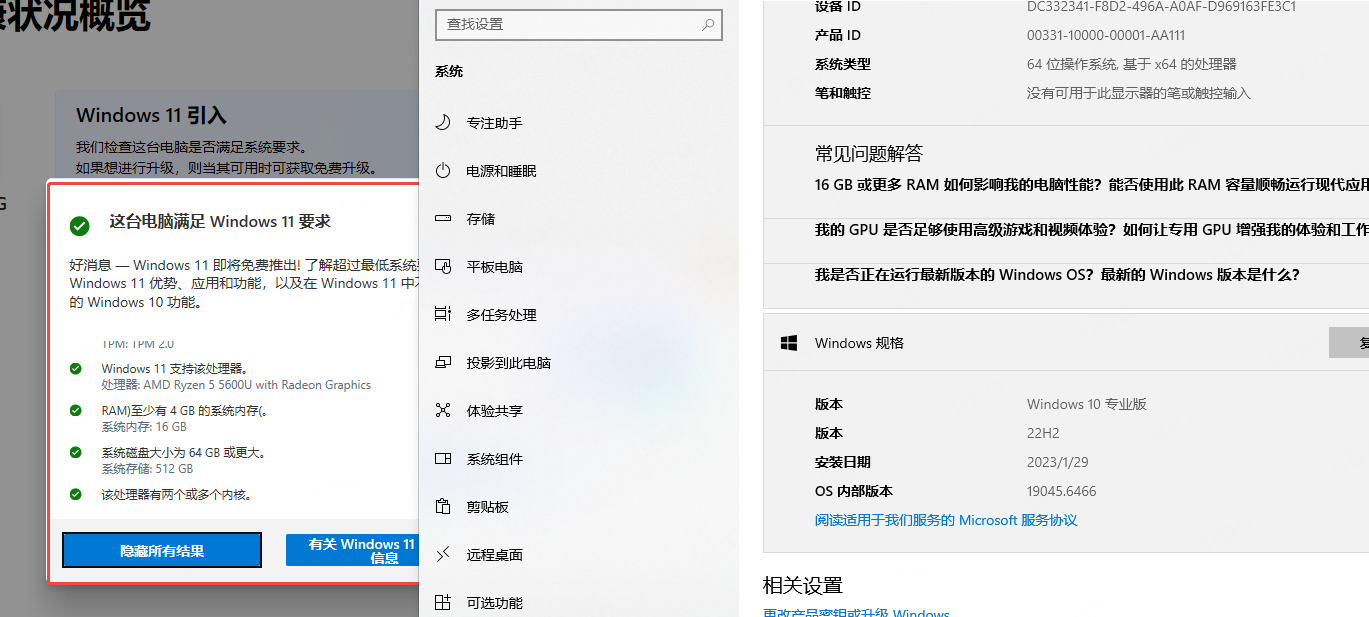Click the 有关 Windows 11 信息 button
1369x617 pixels.
(x=351, y=550)
